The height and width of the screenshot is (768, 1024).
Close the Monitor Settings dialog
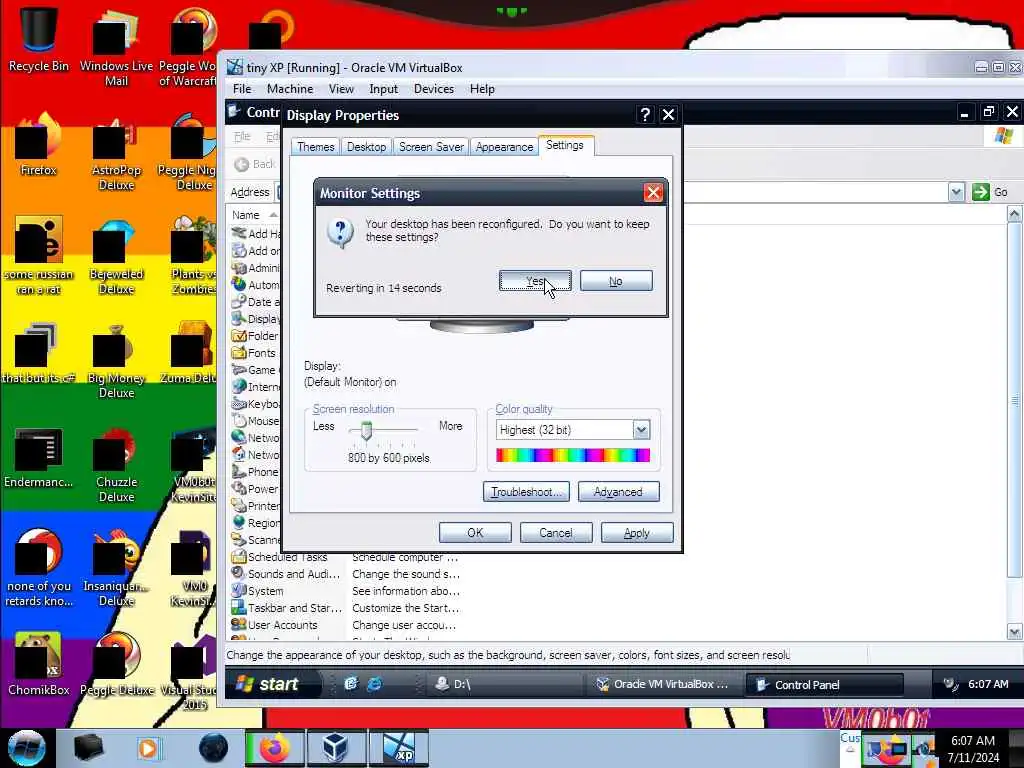[x=653, y=193]
